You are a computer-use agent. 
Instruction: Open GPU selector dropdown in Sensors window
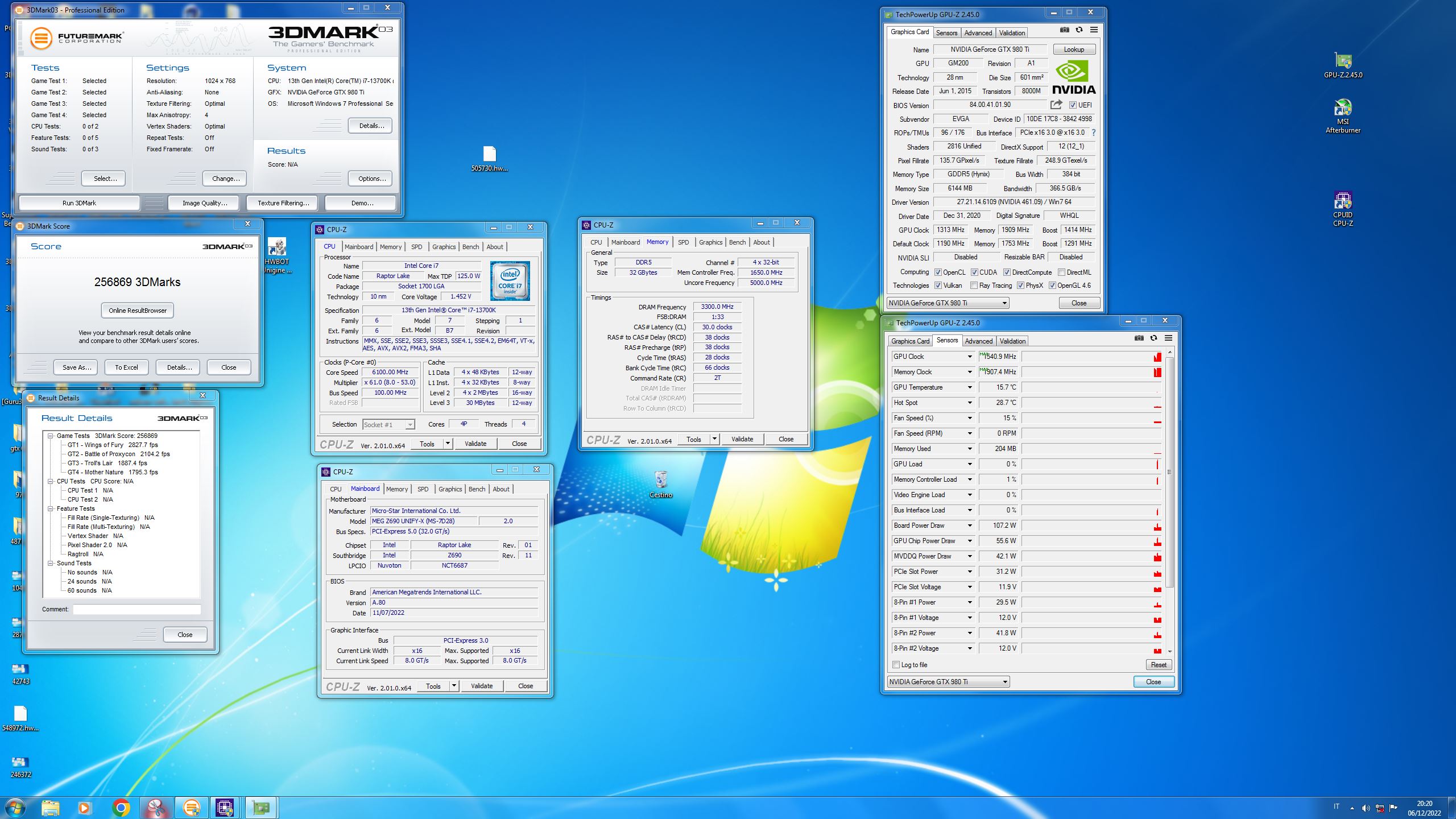(949, 682)
